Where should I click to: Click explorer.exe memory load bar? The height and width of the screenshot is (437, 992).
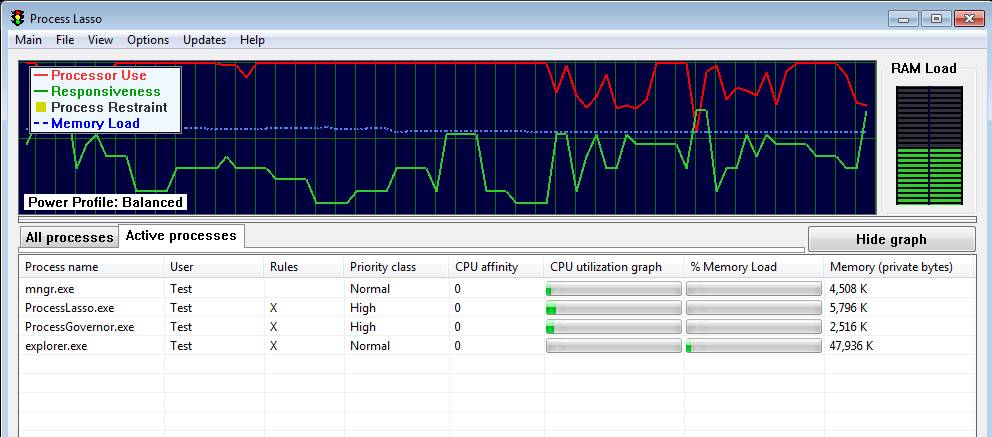tap(753, 346)
